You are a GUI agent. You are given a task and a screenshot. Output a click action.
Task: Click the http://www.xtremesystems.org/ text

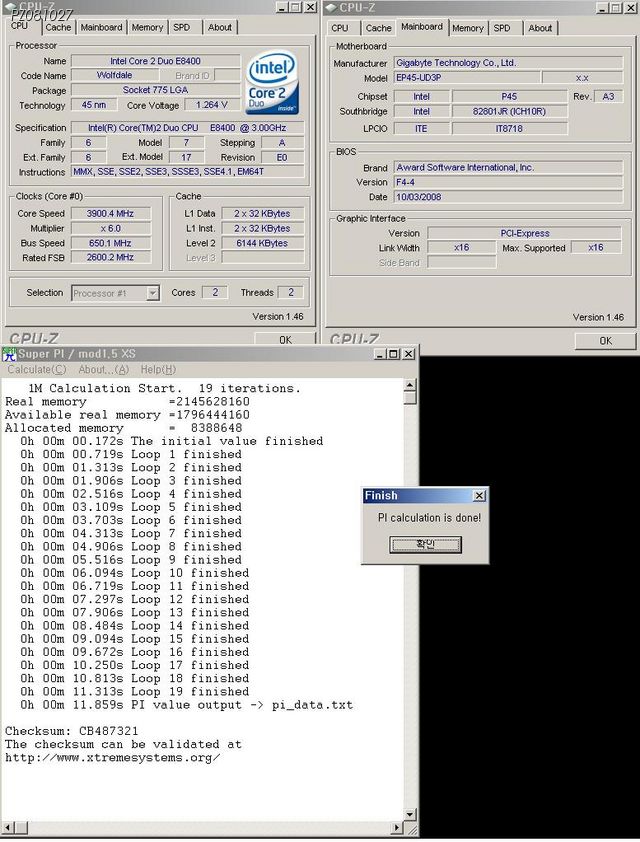coord(112,758)
